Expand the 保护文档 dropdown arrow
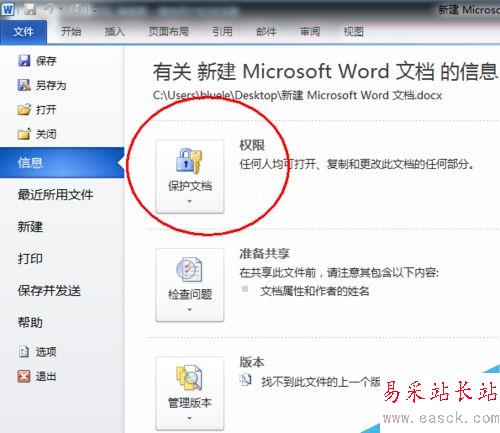The image size is (500, 433). pyautogui.click(x=189, y=202)
